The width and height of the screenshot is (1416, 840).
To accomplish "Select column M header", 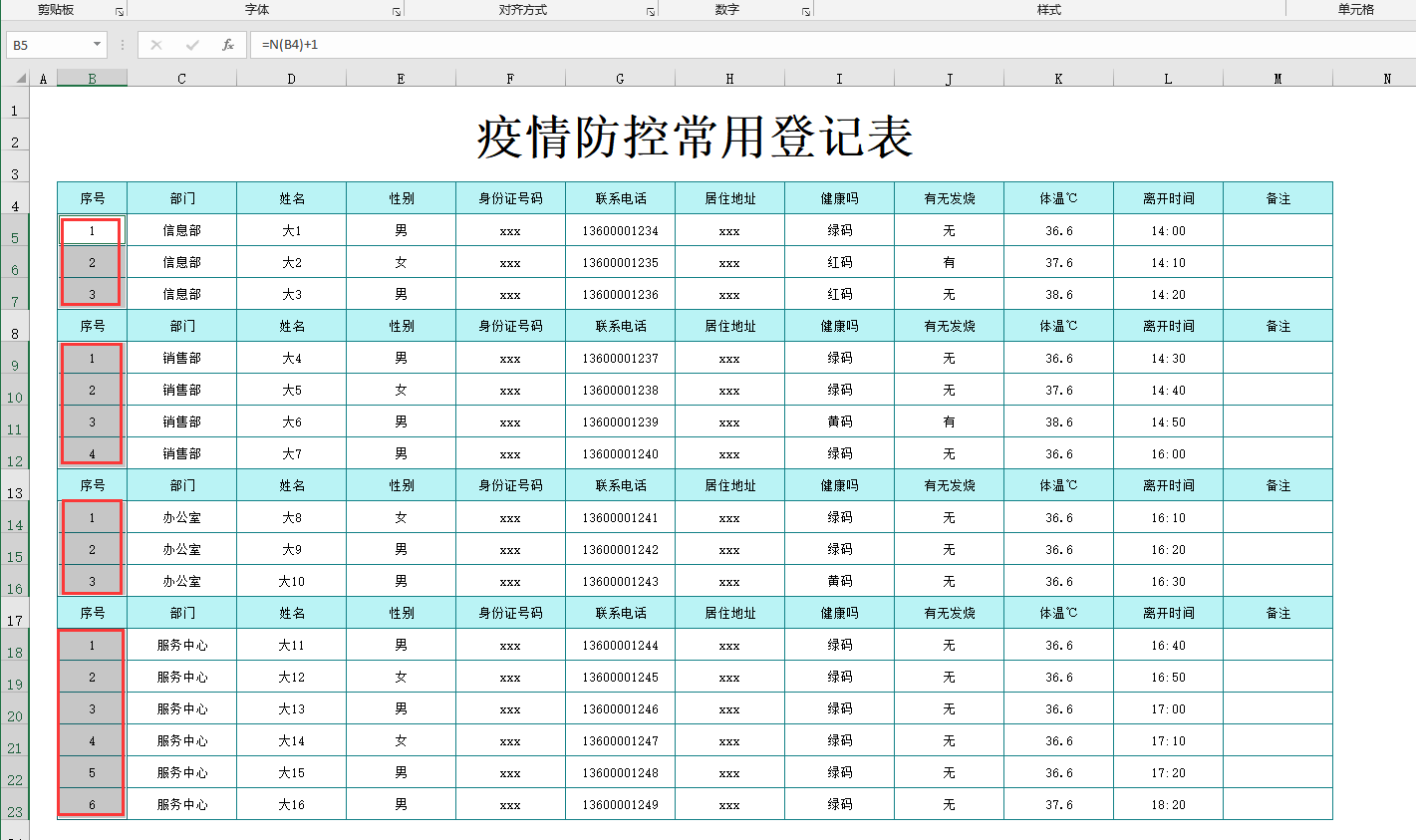I will coord(1277,79).
